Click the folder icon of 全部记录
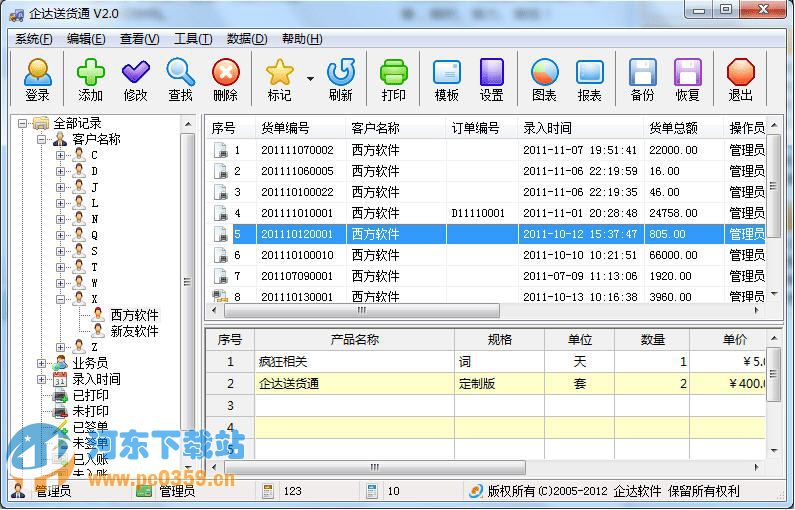The image size is (795, 510). [41, 123]
